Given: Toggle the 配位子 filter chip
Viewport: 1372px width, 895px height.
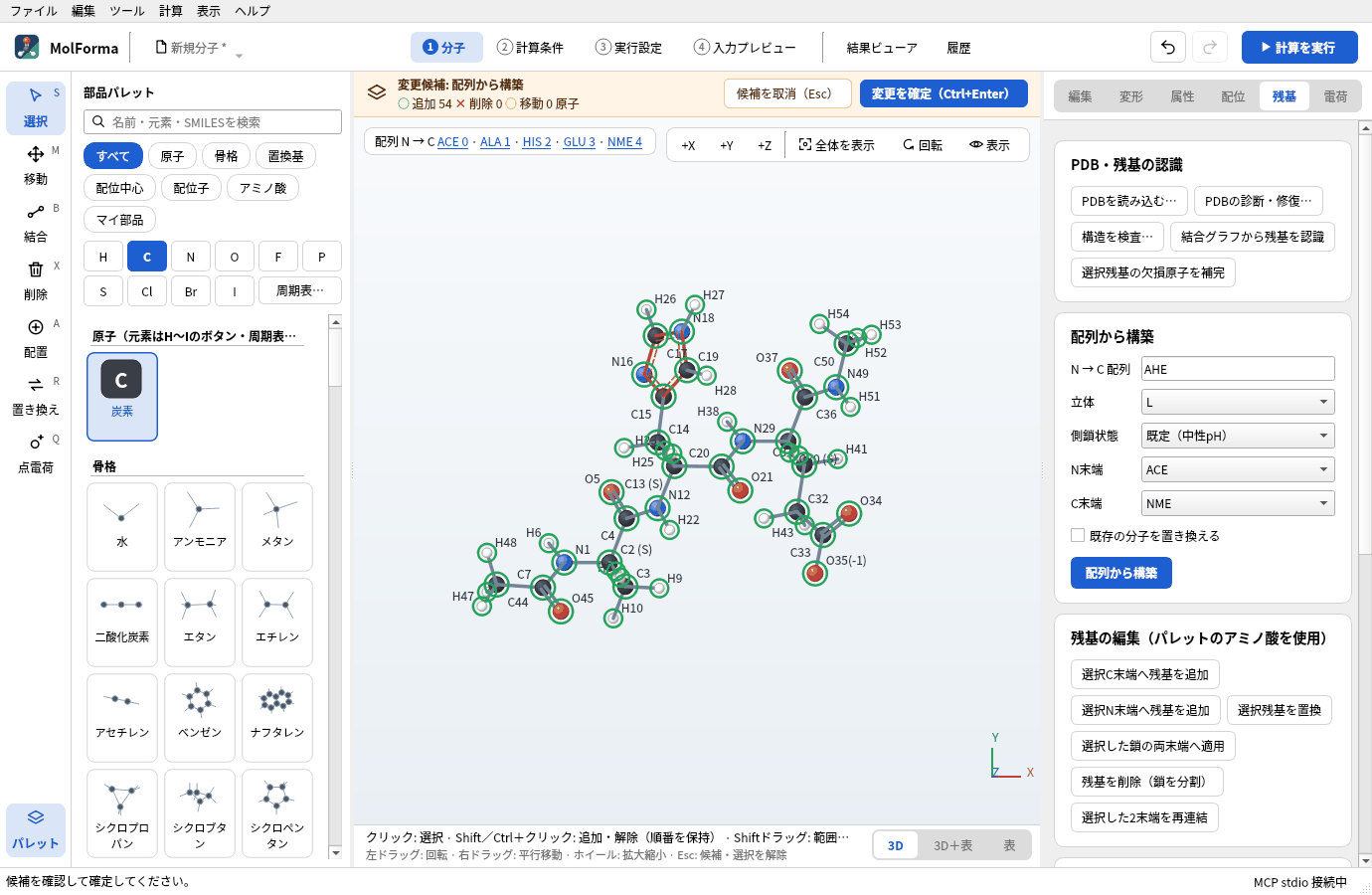Looking at the screenshot, I should pyautogui.click(x=191, y=188).
